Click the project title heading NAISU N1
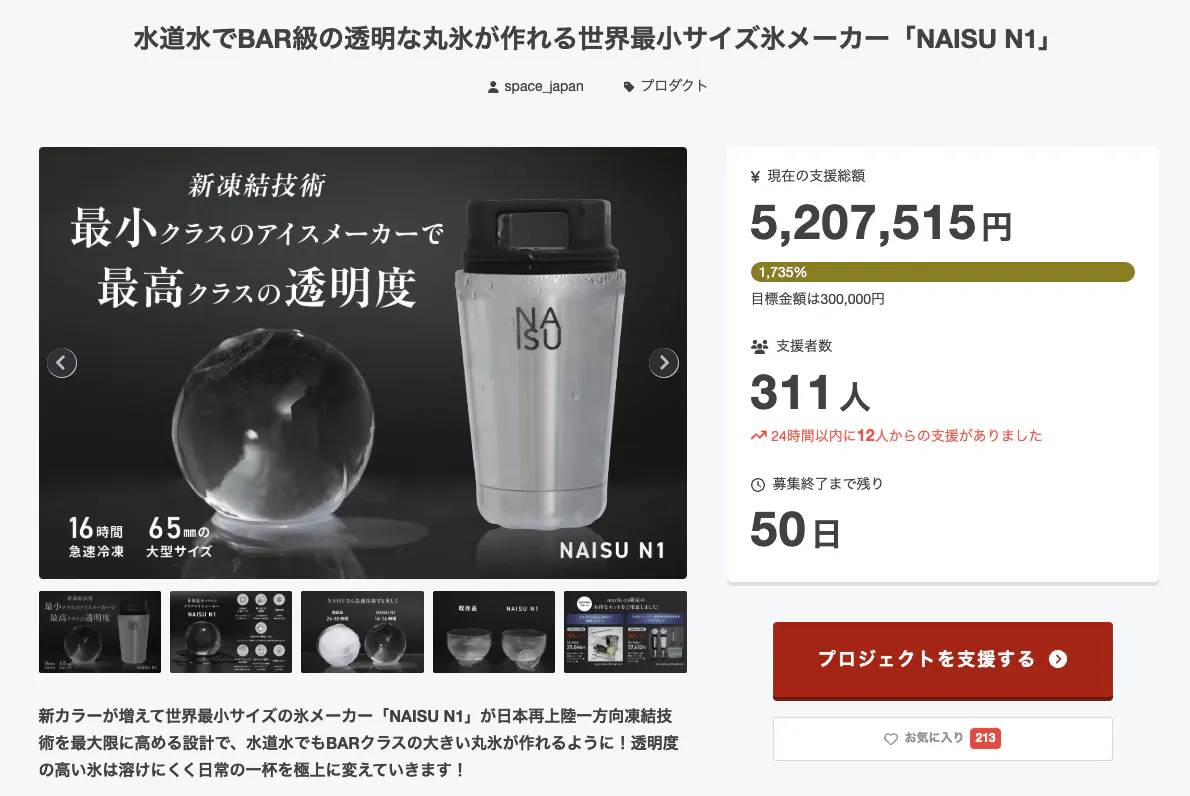1190x796 pixels. pos(594,38)
